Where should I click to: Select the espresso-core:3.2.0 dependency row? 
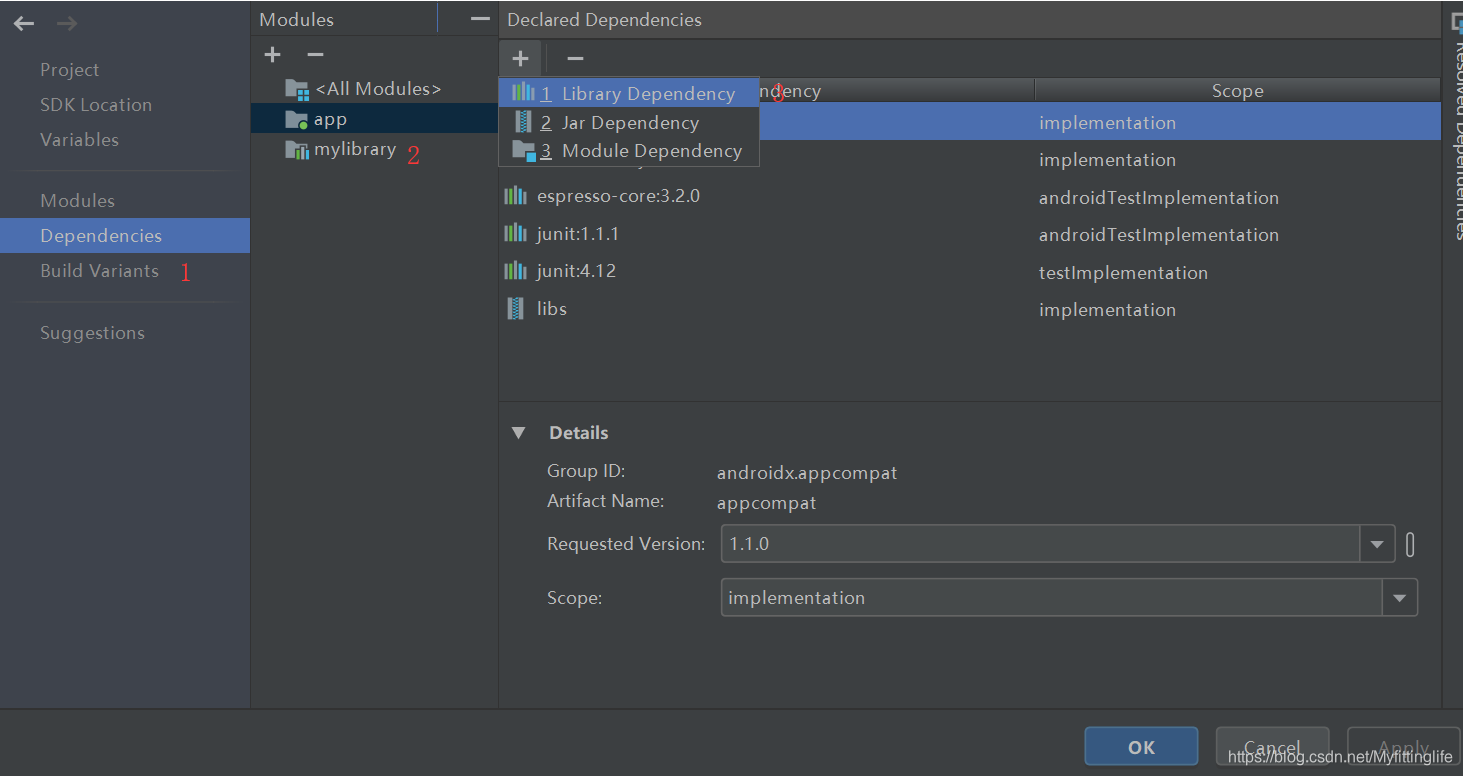pos(969,197)
